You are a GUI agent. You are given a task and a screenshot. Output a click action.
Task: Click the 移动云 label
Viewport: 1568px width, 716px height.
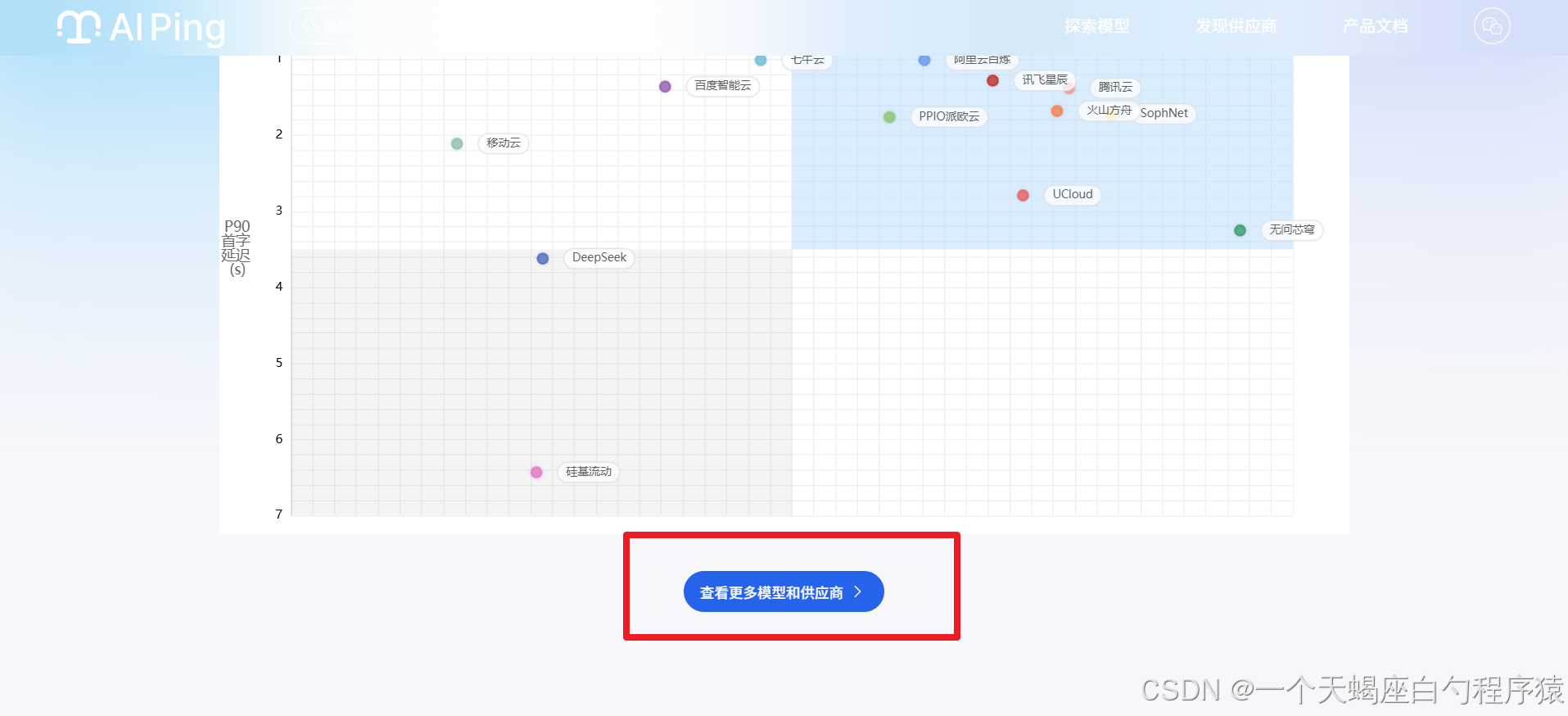click(504, 143)
